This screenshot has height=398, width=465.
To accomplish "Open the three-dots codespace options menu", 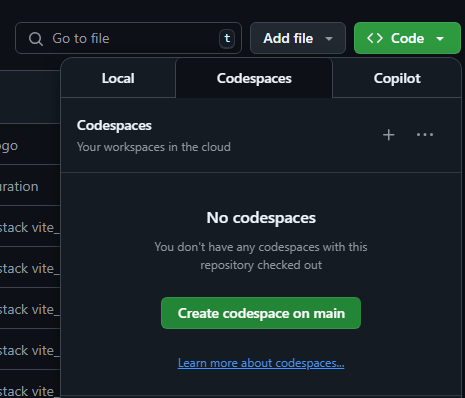I will point(425,135).
